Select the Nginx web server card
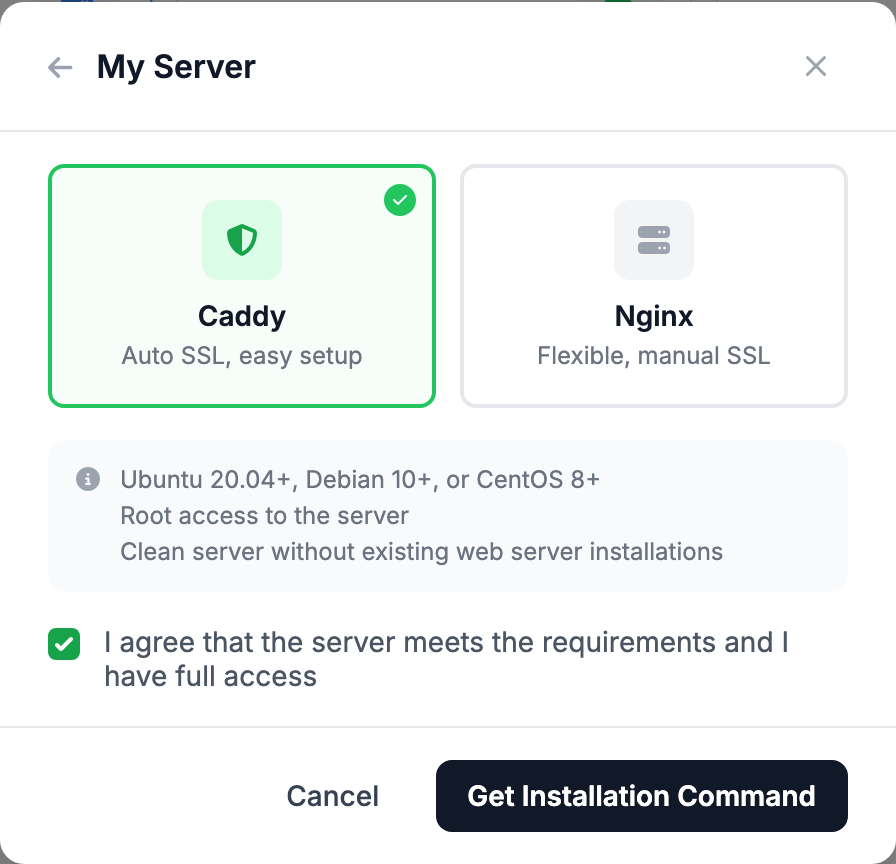896x864 pixels. pos(654,286)
